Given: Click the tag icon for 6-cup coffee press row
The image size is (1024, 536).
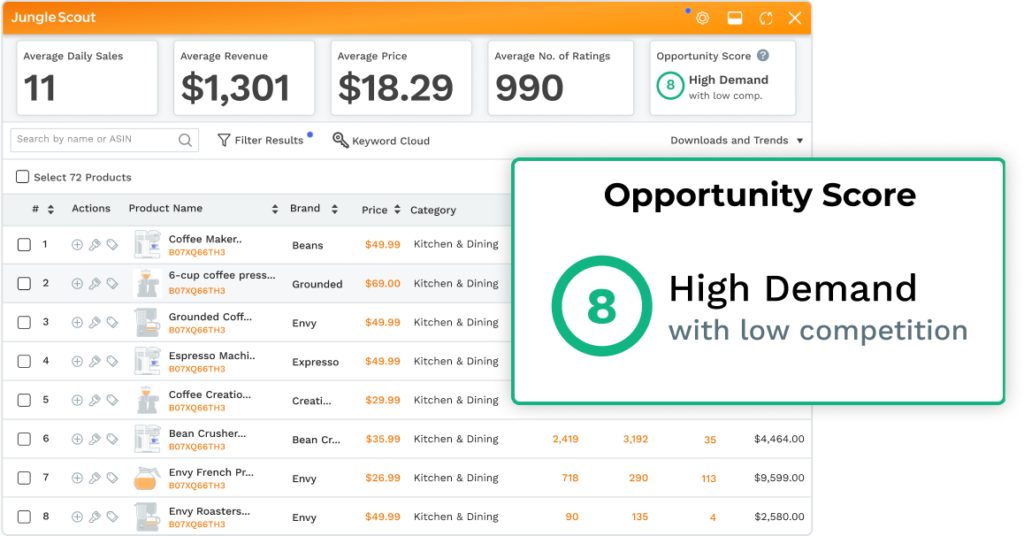Looking at the screenshot, I should point(112,283).
